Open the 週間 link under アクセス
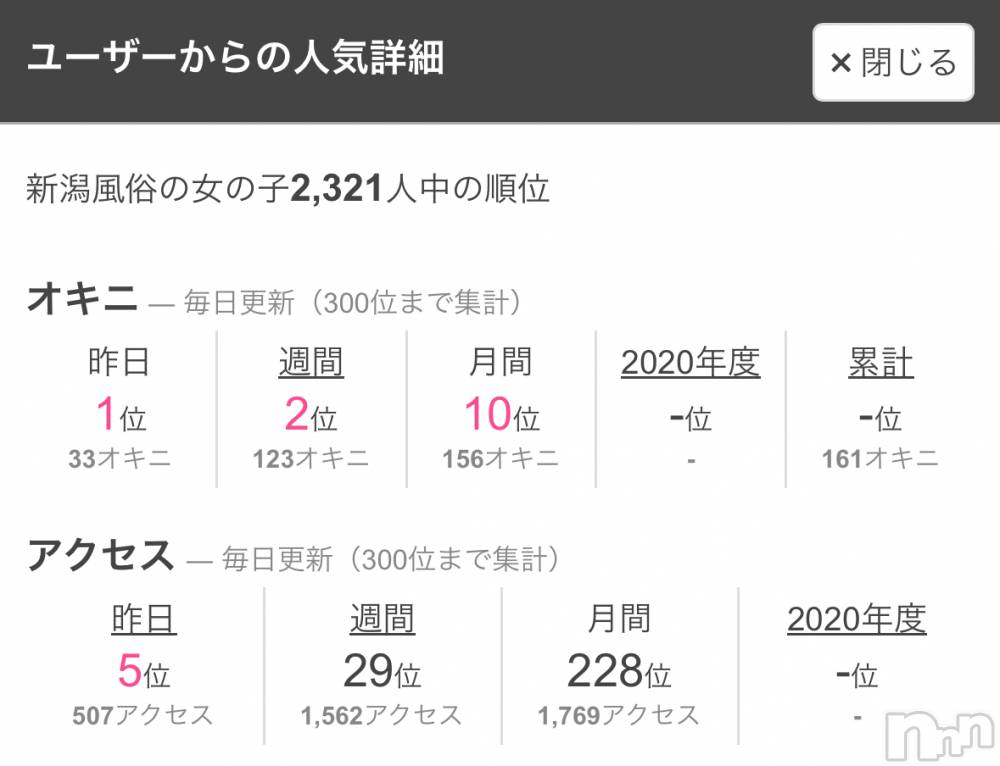The width and height of the screenshot is (1000, 766). (x=382, y=620)
